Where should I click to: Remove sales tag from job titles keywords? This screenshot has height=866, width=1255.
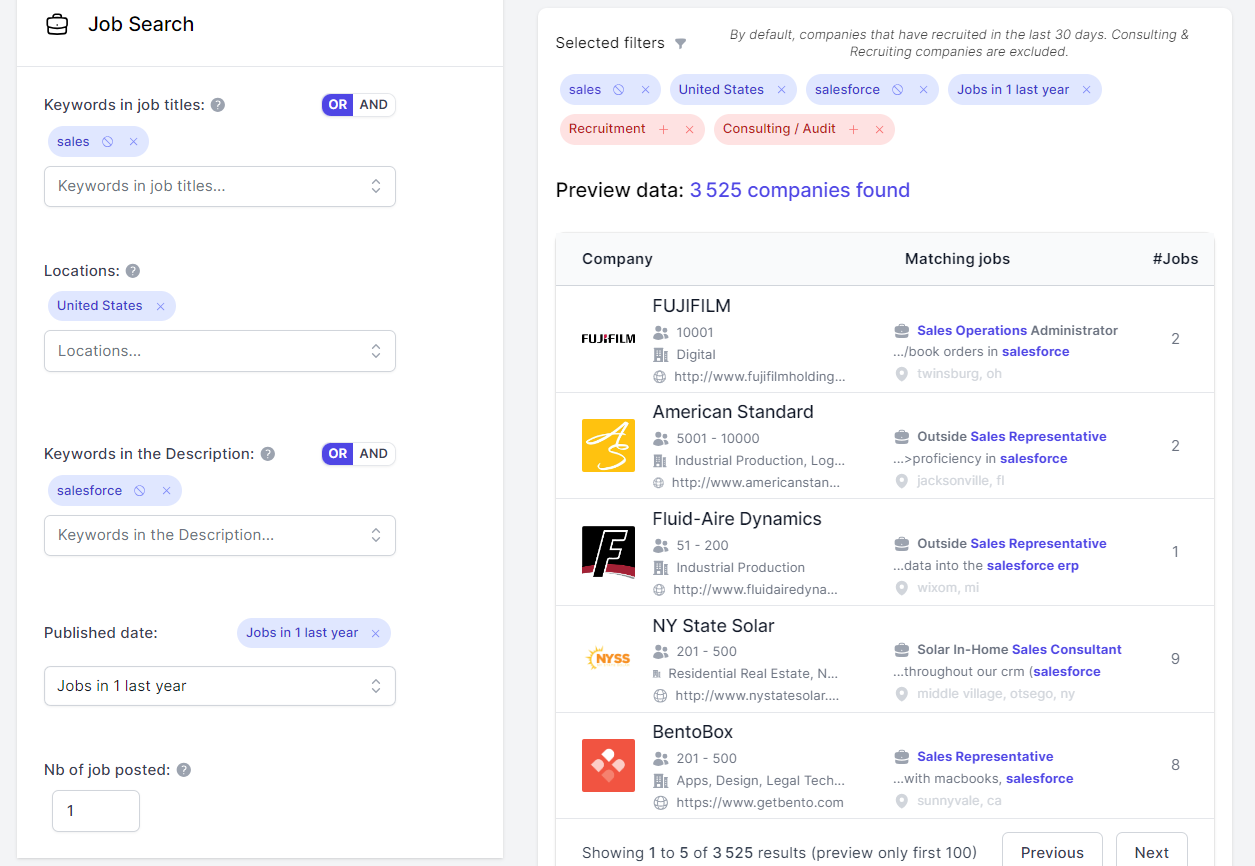[x=133, y=142]
